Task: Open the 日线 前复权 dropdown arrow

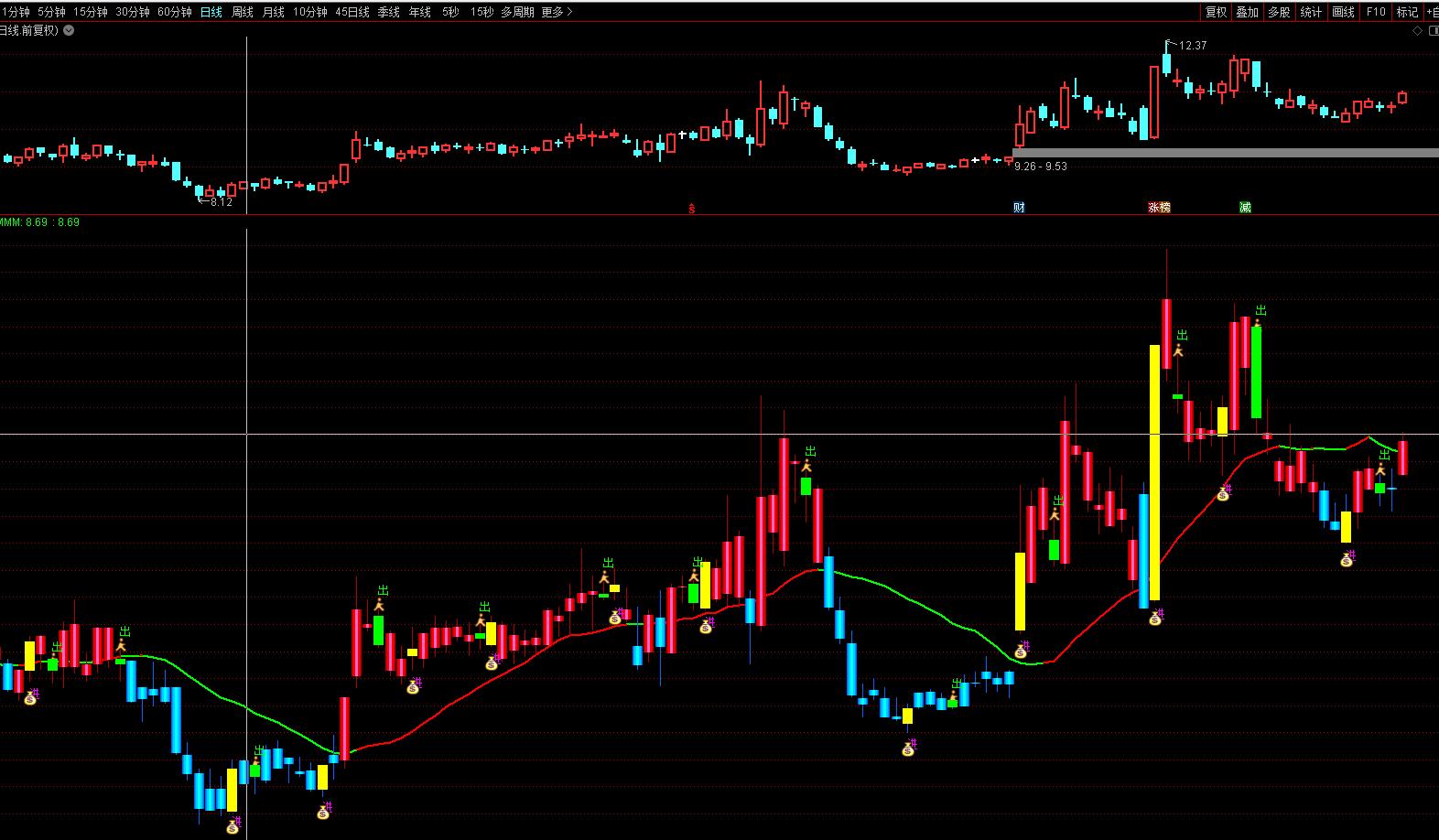Action: [x=69, y=30]
